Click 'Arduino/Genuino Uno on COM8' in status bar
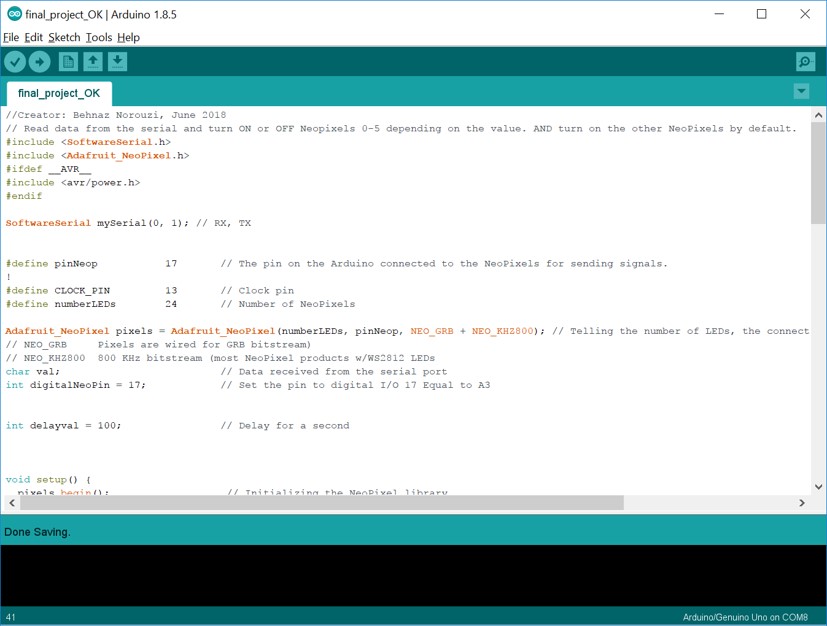 tap(745, 617)
